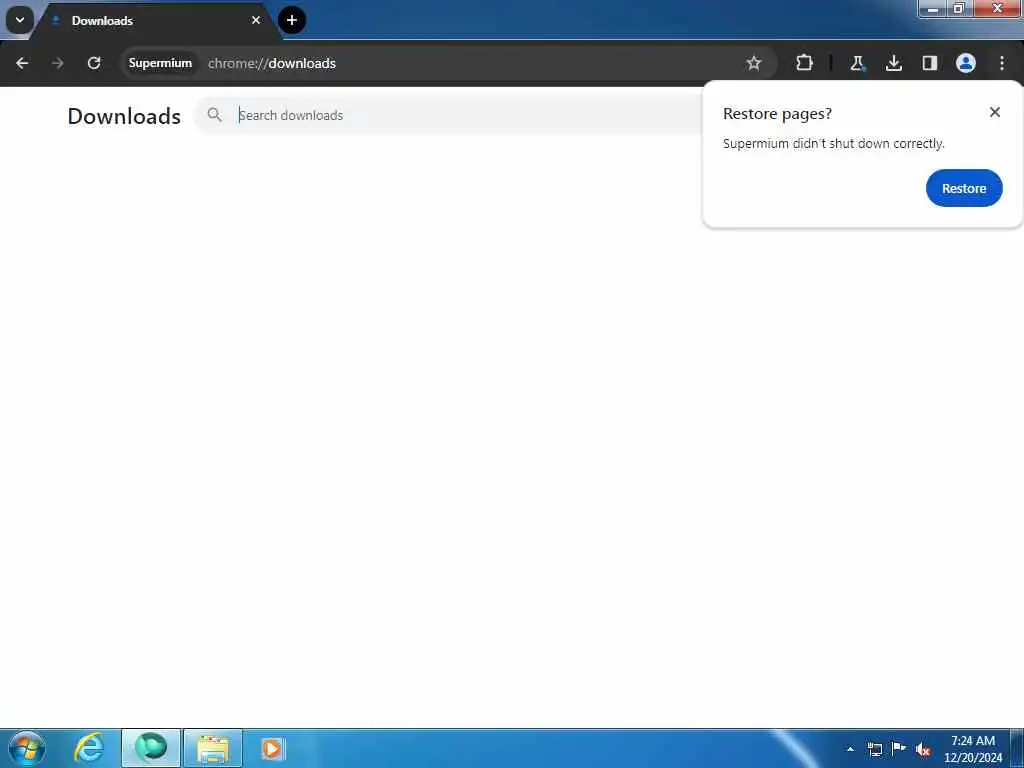The height and width of the screenshot is (768, 1024).
Task: Show hidden system tray icons
Action: 850,749
